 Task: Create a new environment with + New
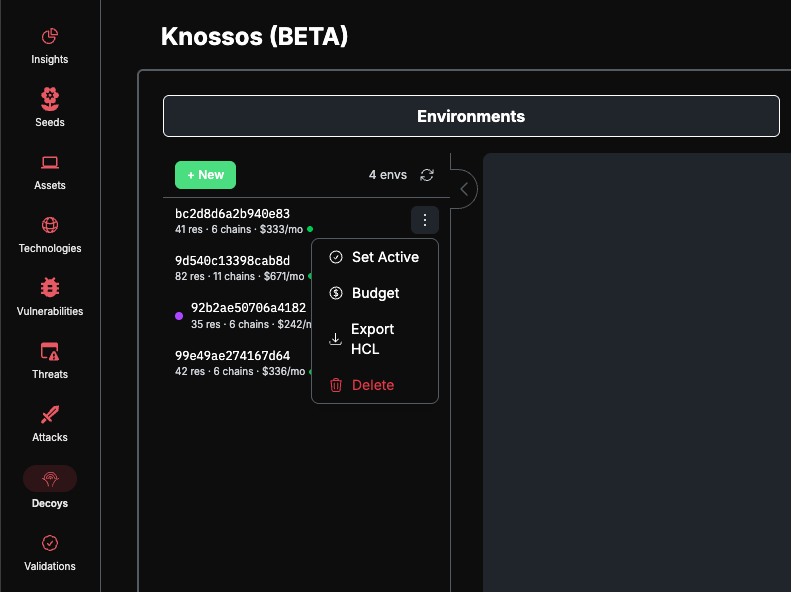pos(205,175)
